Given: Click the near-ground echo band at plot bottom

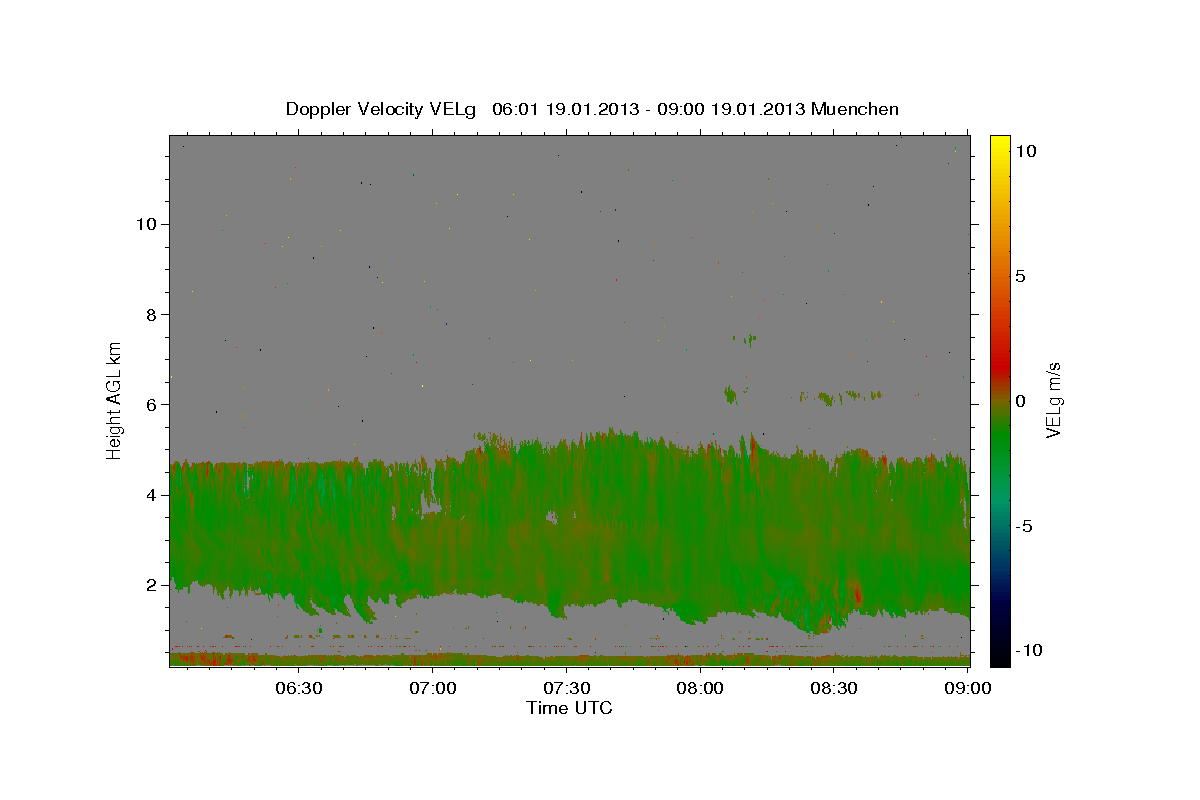Looking at the screenshot, I should [570, 660].
